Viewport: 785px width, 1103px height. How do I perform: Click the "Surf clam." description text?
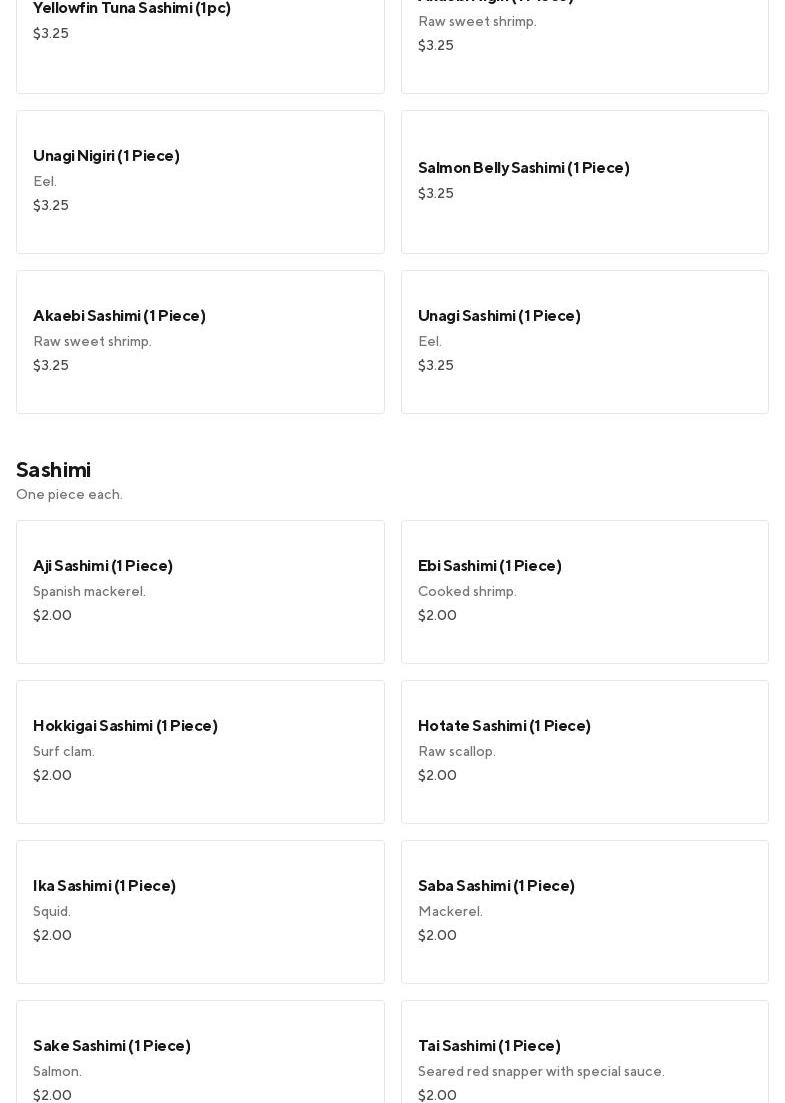tap(64, 751)
